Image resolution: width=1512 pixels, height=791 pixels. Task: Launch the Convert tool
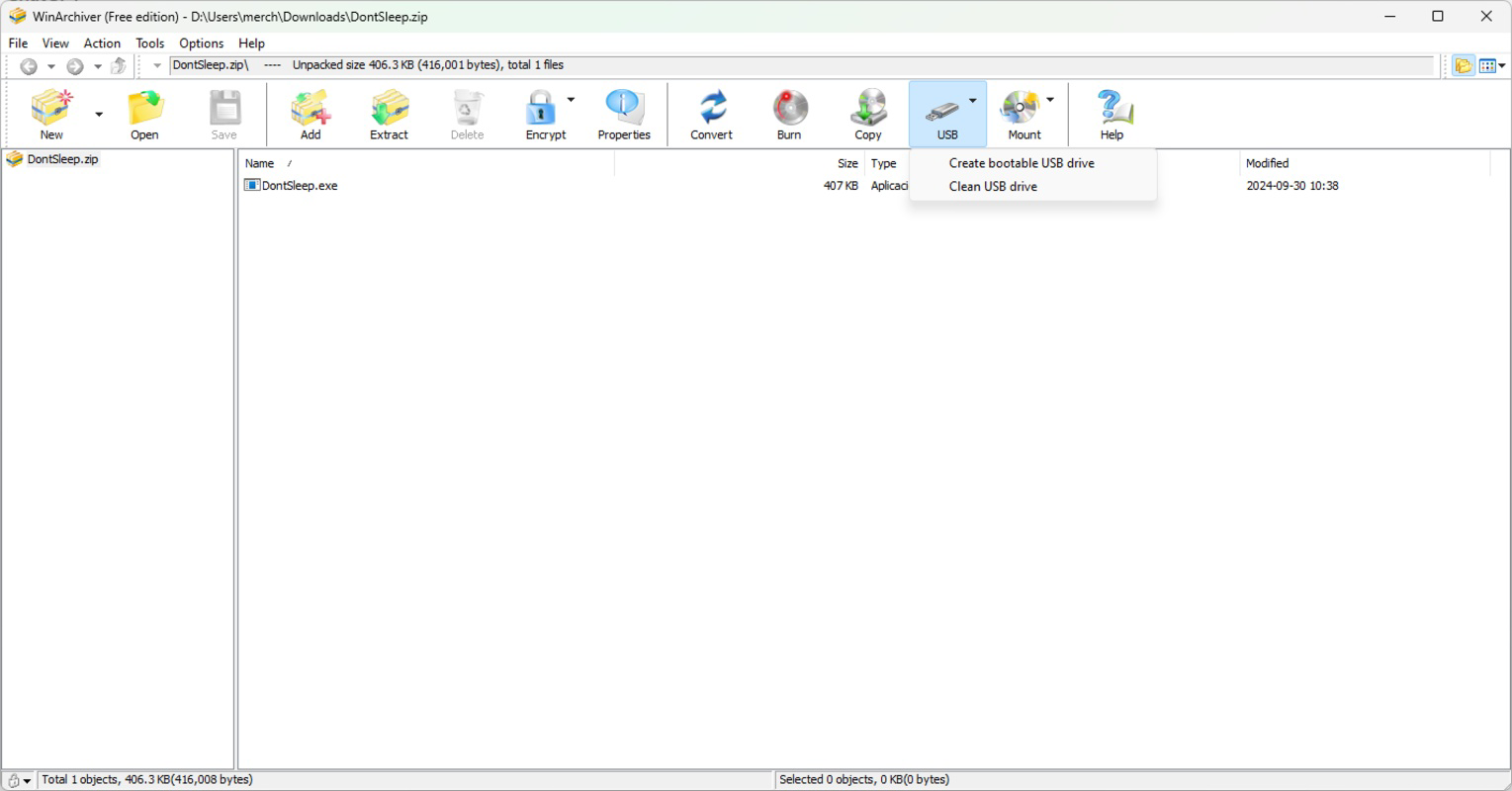712,107
